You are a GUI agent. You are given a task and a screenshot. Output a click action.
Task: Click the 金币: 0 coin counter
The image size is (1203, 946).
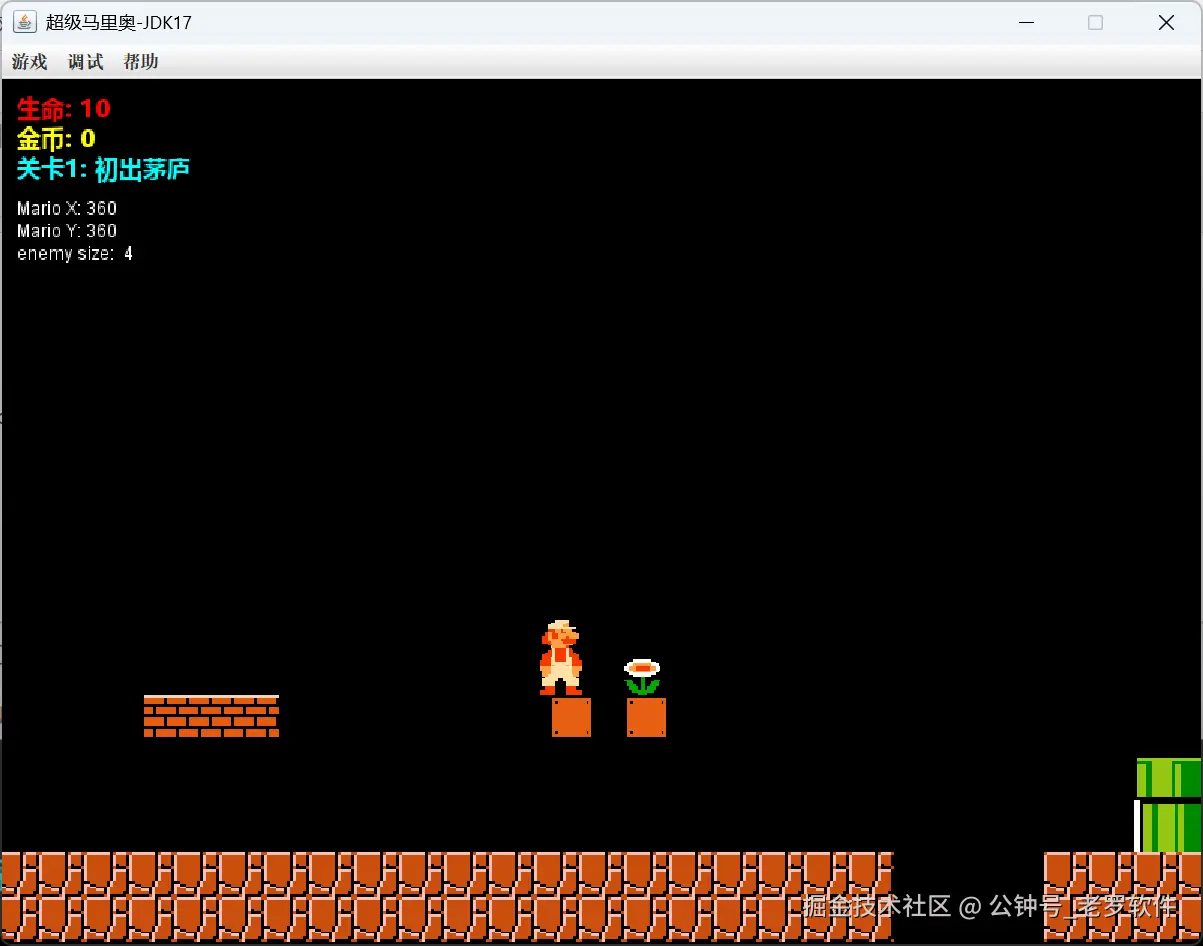pos(56,138)
